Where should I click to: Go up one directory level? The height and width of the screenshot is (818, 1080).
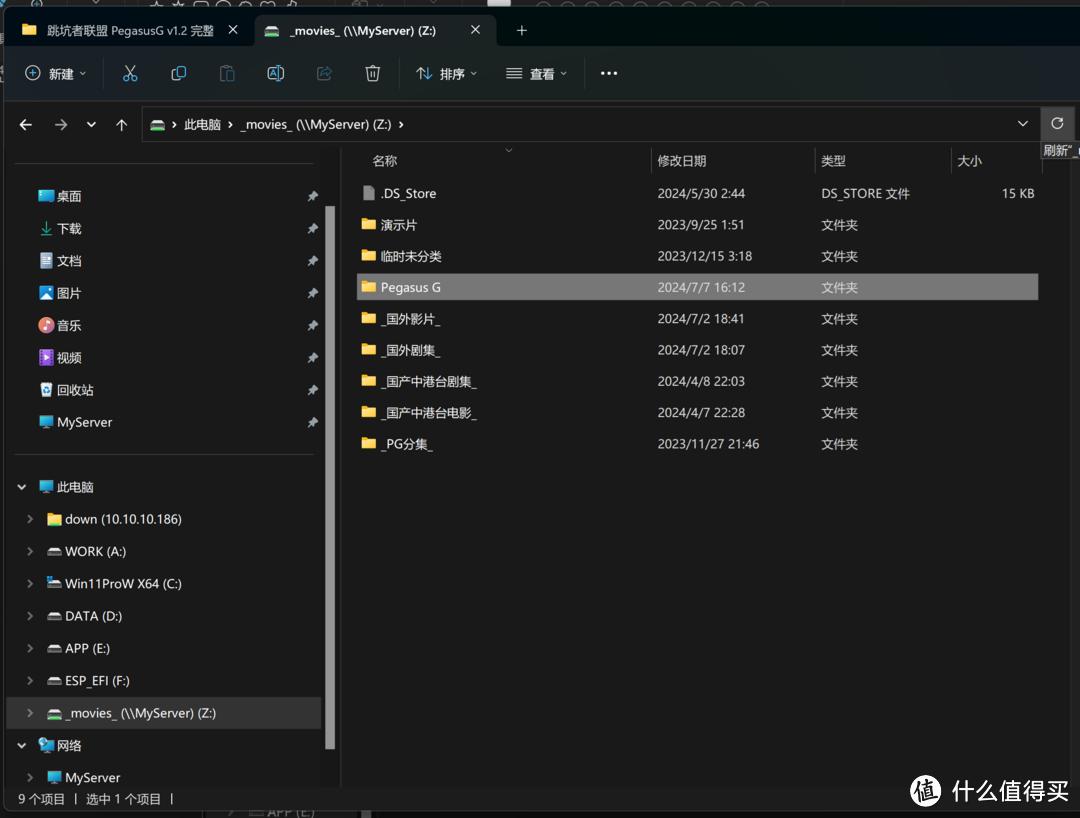pyautogui.click(x=122, y=125)
